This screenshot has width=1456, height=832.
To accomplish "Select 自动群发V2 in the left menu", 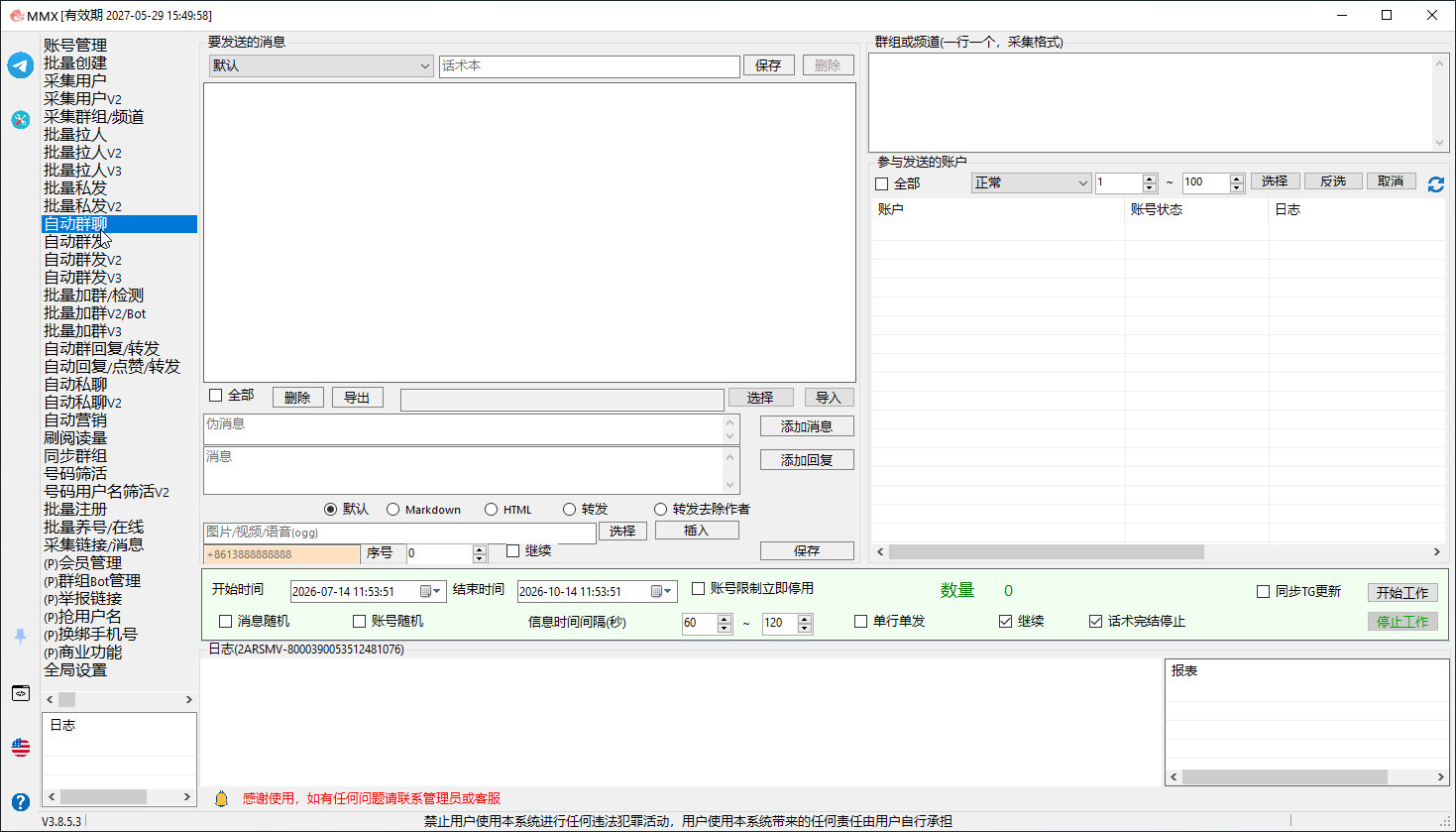I will [82, 260].
